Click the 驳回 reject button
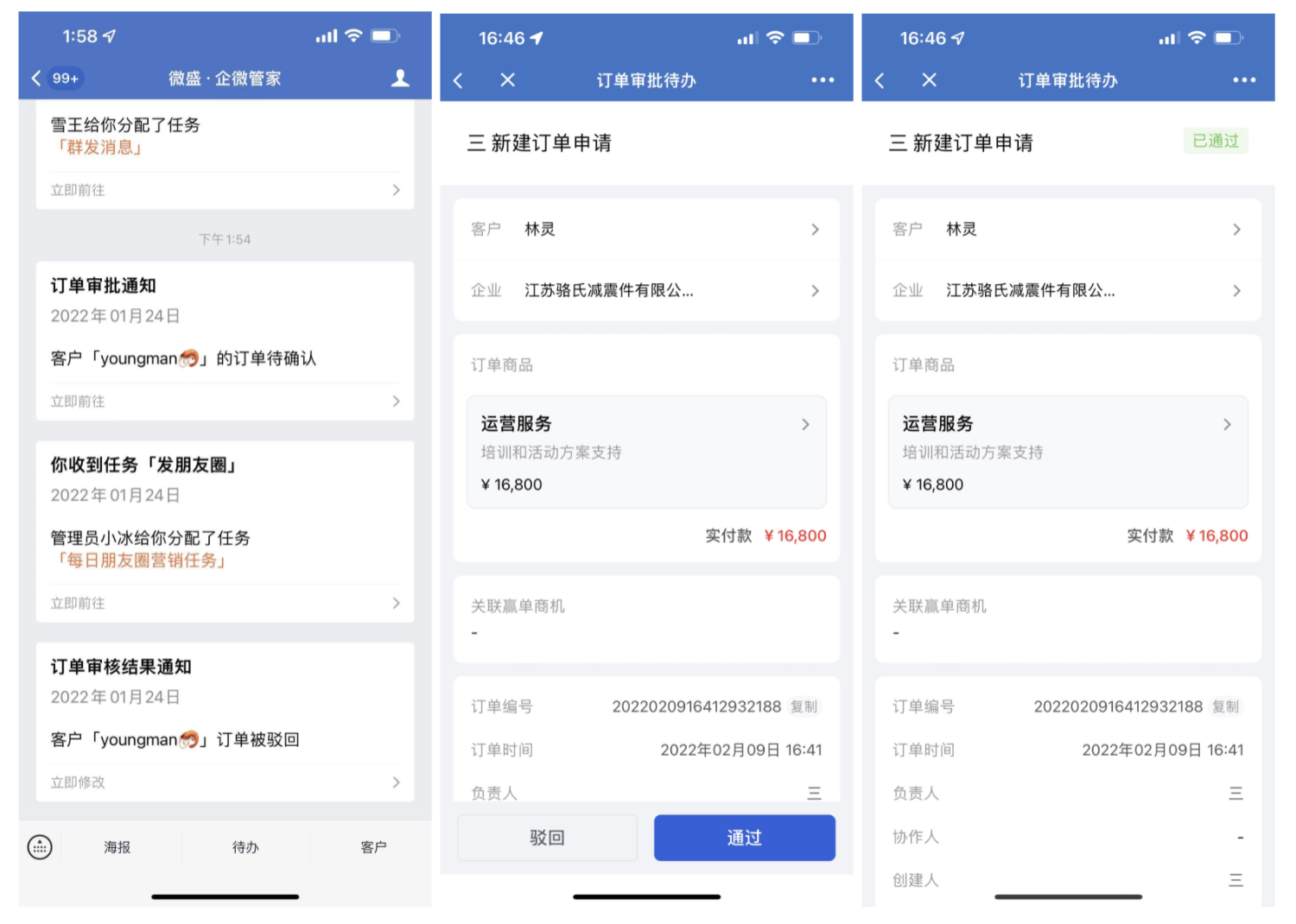This screenshot has height=924, width=1296. coord(547,838)
